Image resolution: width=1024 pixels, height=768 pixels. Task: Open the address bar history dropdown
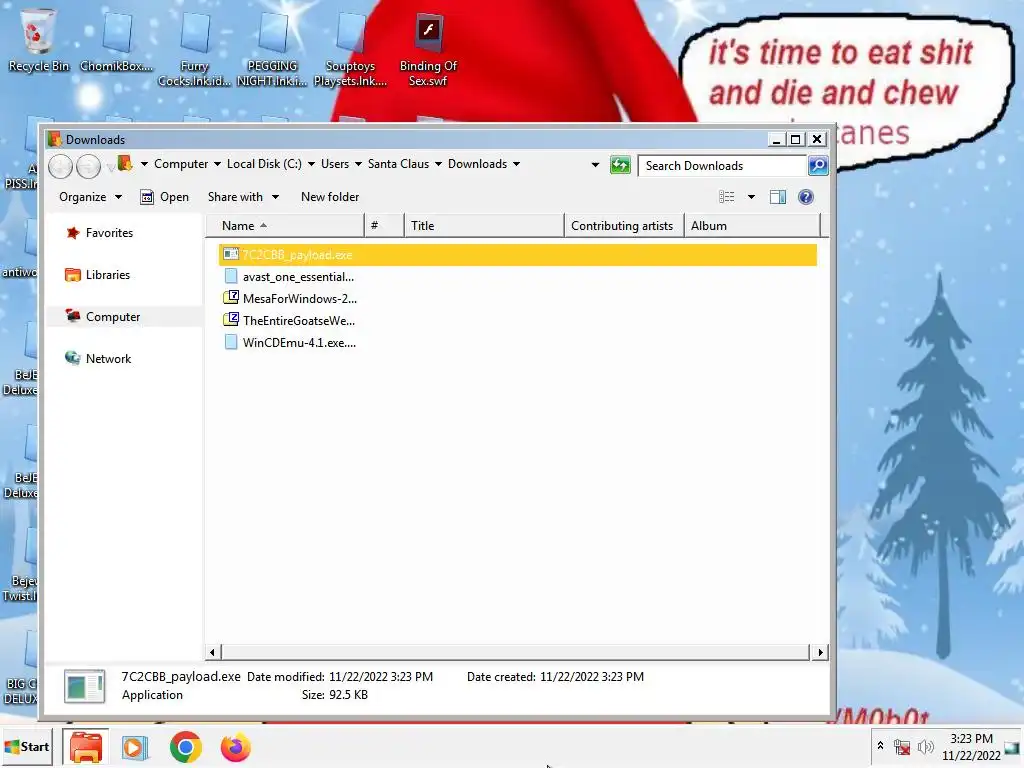click(x=595, y=165)
